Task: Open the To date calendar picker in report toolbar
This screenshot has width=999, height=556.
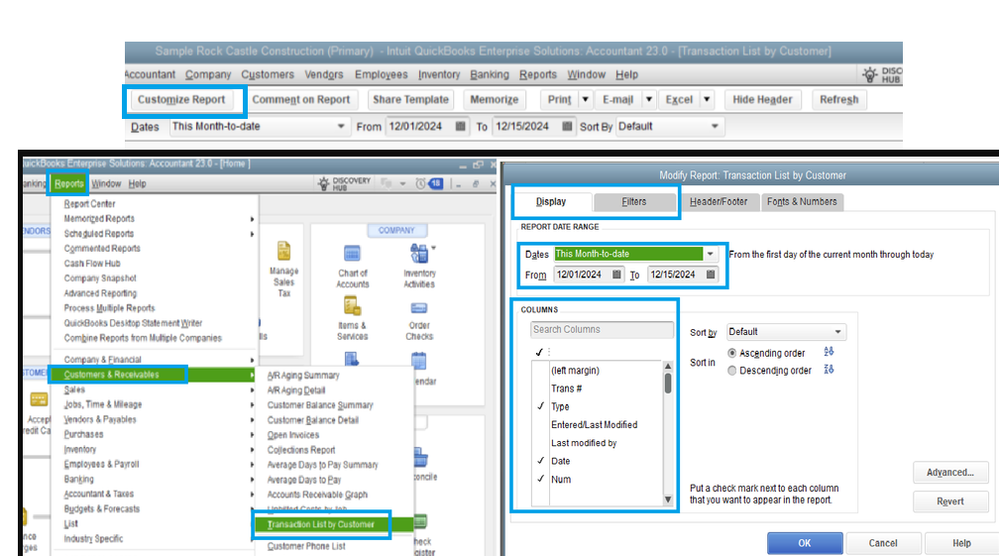Action: click(567, 126)
